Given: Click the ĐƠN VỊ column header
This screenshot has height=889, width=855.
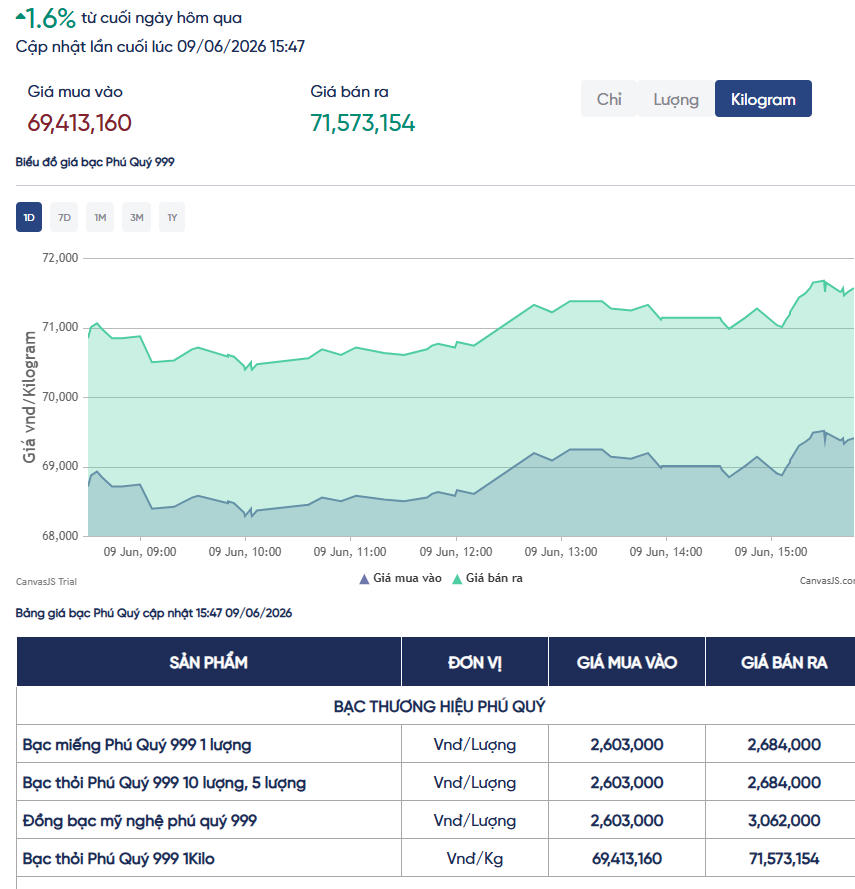Looking at the screenshot, I should click(x=475, y=662).
